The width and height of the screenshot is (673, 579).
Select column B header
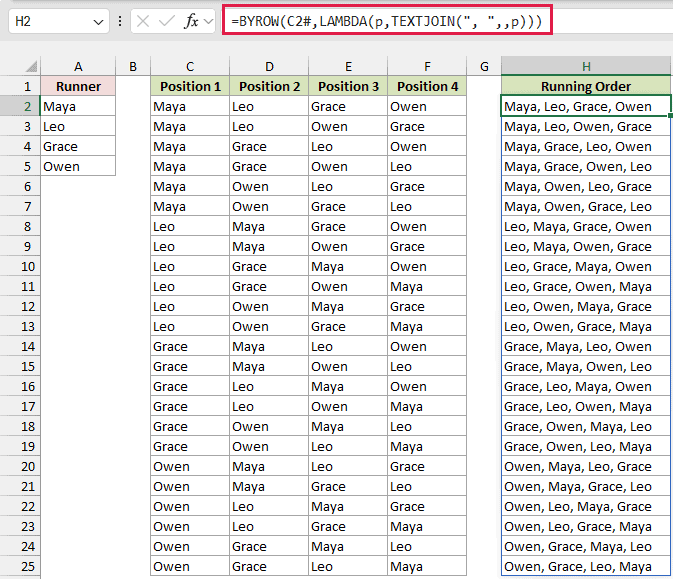coord(133,67)
